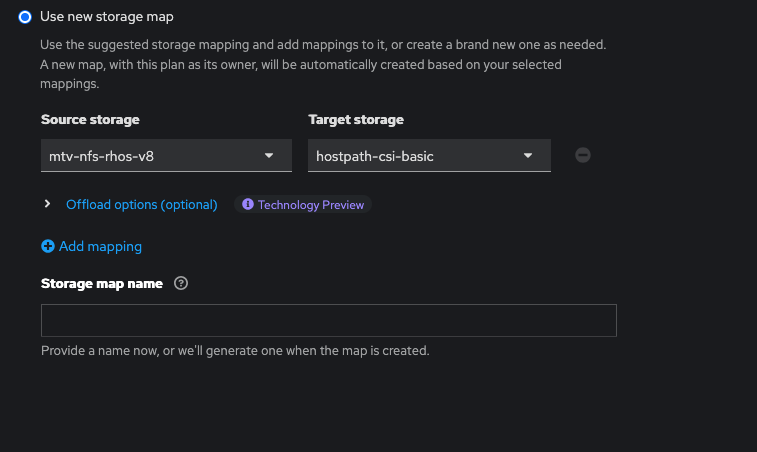757x452 pixels.
Task: Open the Storage map name help icon
Action: tap(181, 283)
